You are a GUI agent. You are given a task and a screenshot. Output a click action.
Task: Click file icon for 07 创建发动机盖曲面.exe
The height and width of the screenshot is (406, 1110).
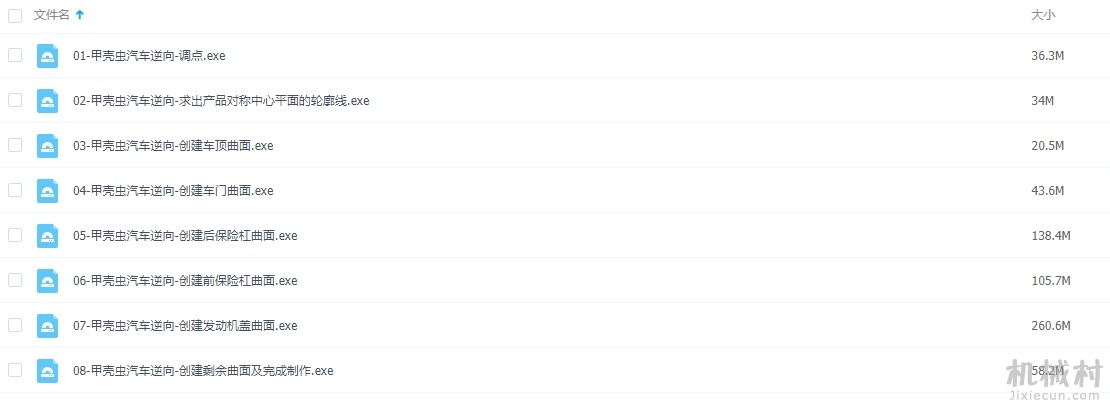[47, 325]
